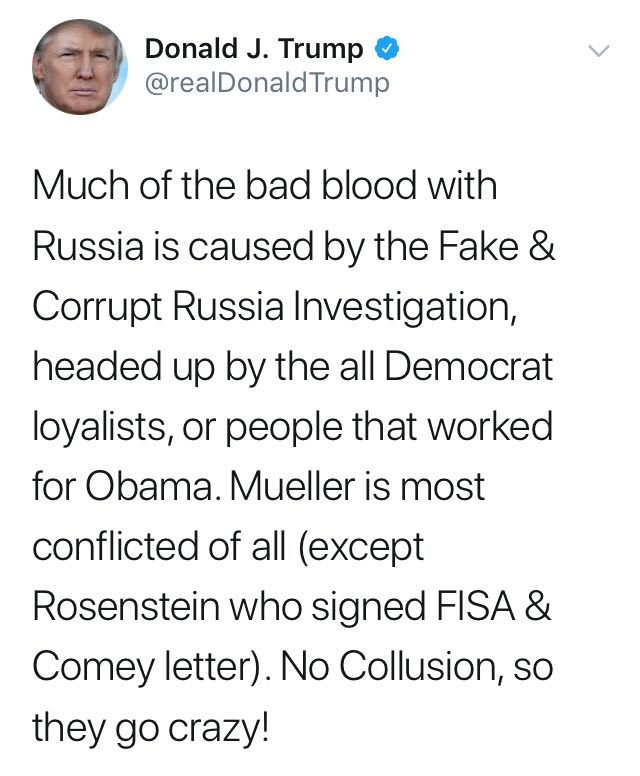The height and width of the screenshot is (776, 640).
Task: Click the phrase "Corrupt Russia Investigation,"
Action: tap(275, 308)
